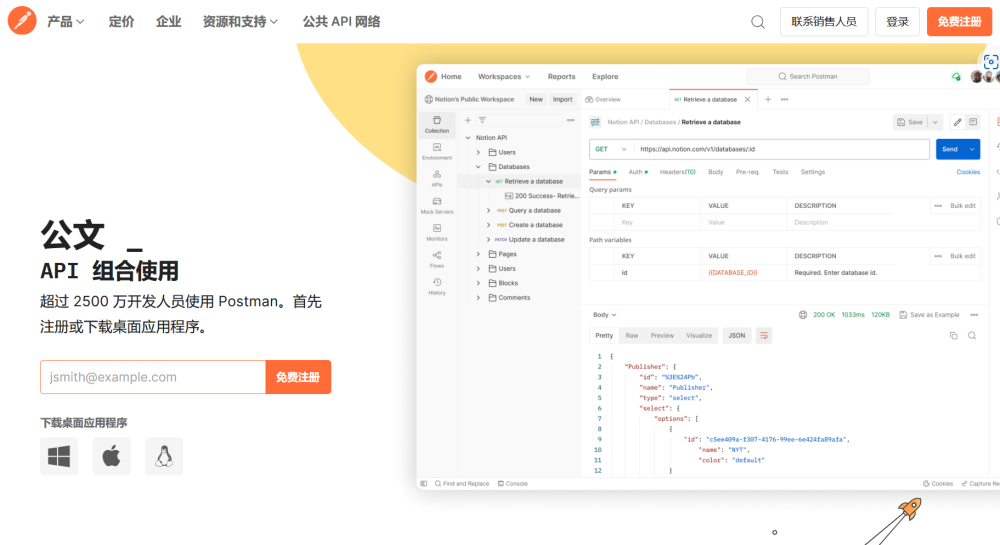Open the Mock Servers sidebar panel
The image size is (1000, 545).
pos(437,205)
